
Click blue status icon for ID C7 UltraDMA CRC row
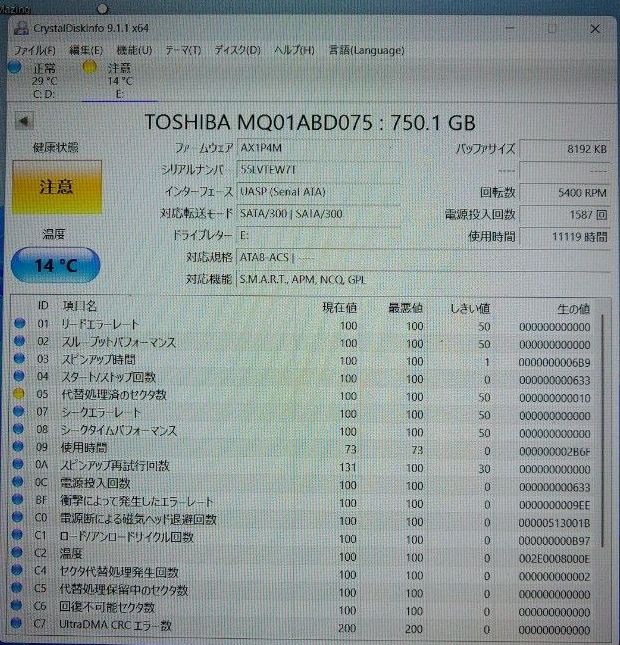point(16,623)
